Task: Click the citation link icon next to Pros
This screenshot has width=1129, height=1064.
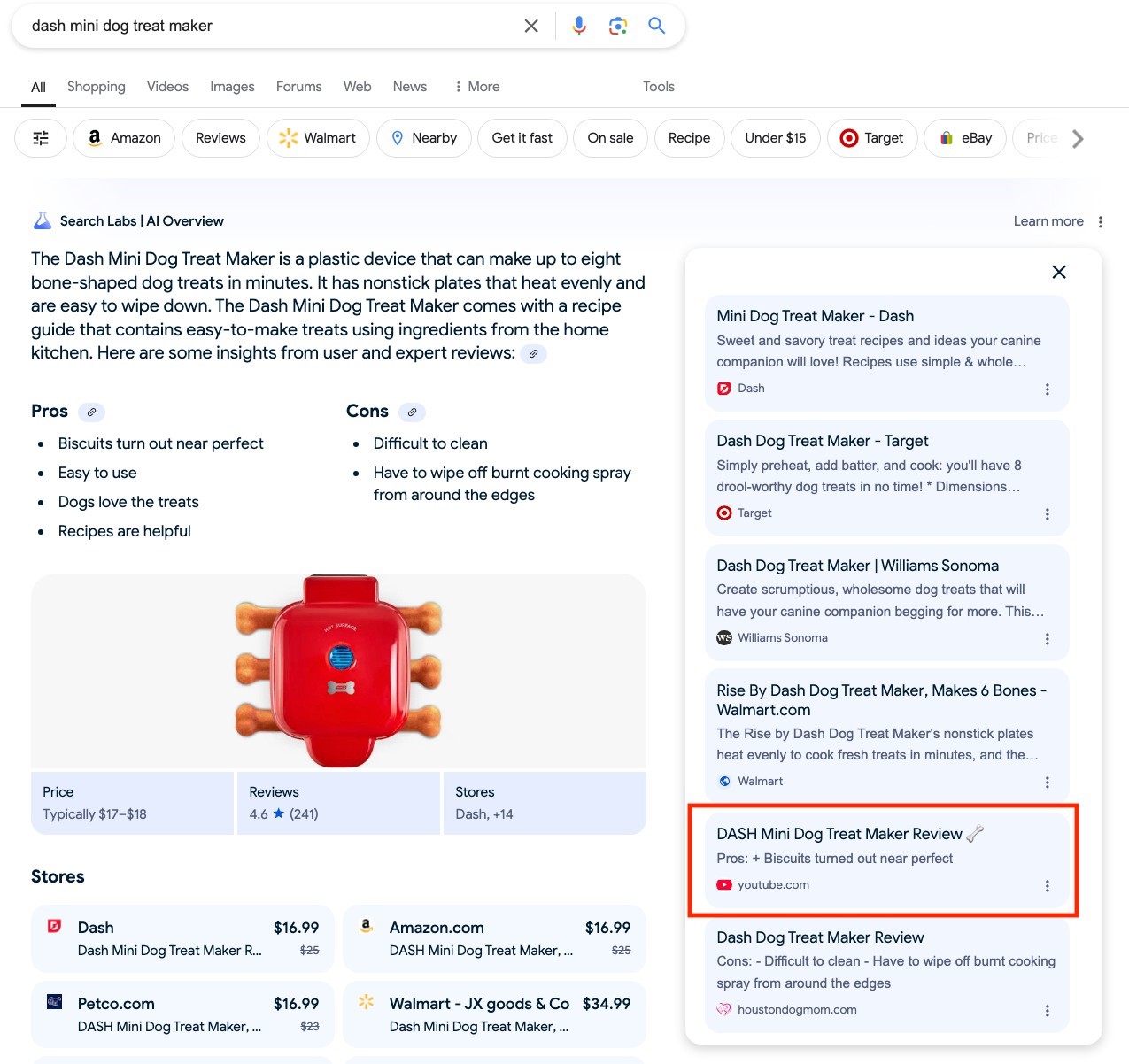Action: pos(92,412)
